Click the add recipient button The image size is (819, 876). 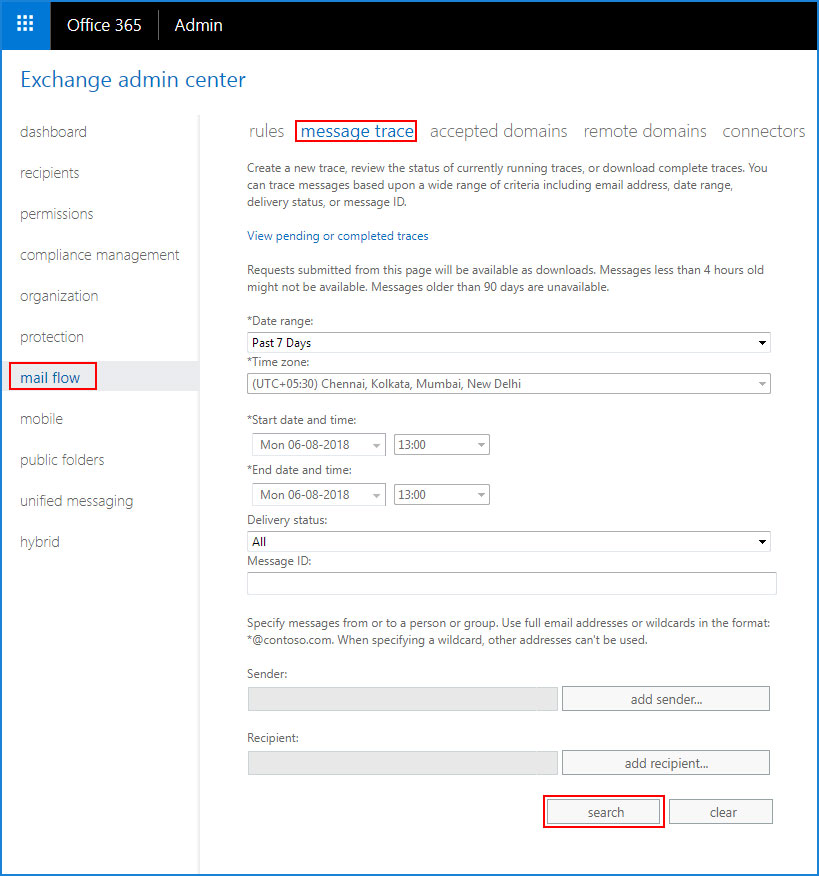tap(666, 763)
